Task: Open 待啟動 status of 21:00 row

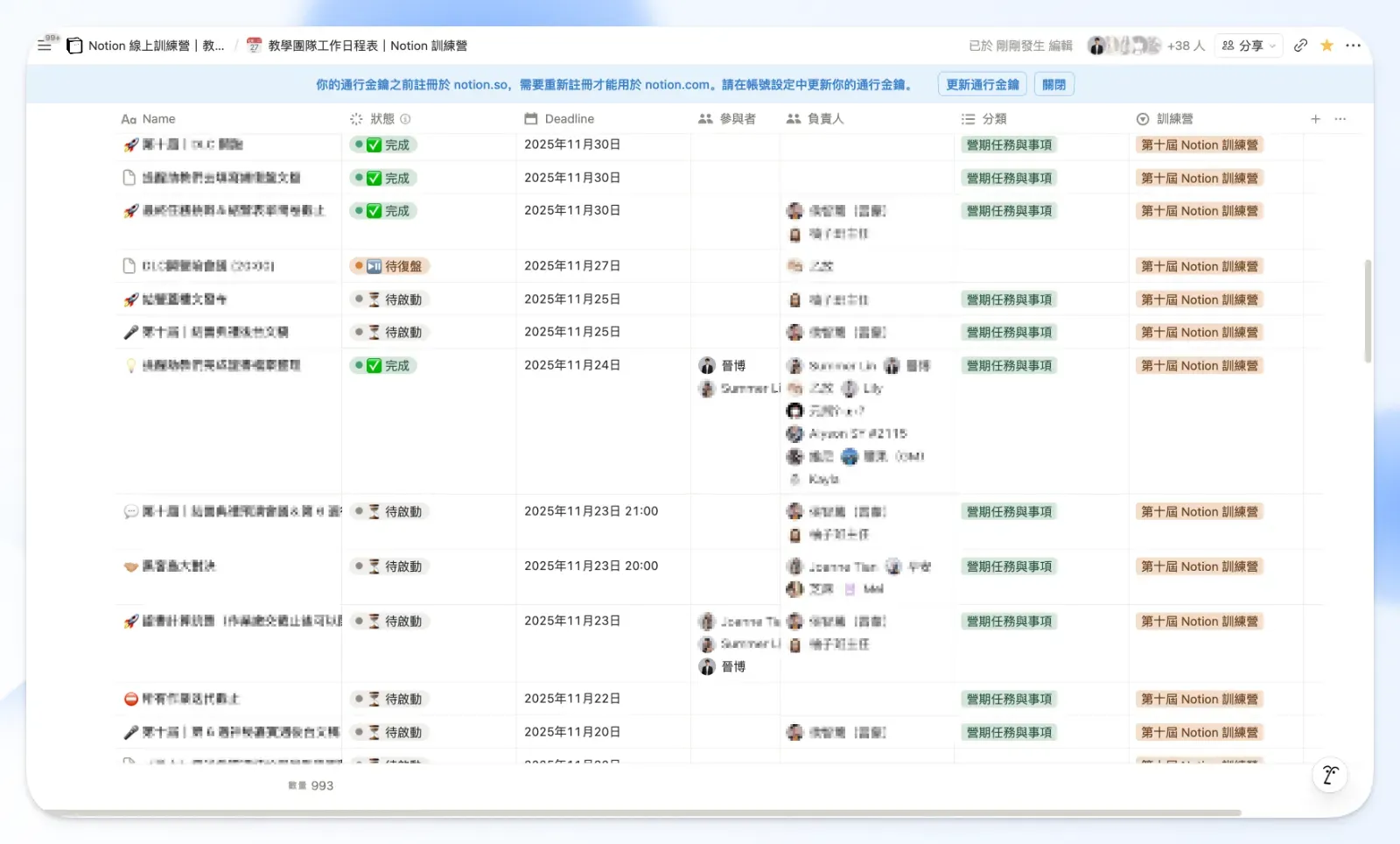Action: point(389,511)
